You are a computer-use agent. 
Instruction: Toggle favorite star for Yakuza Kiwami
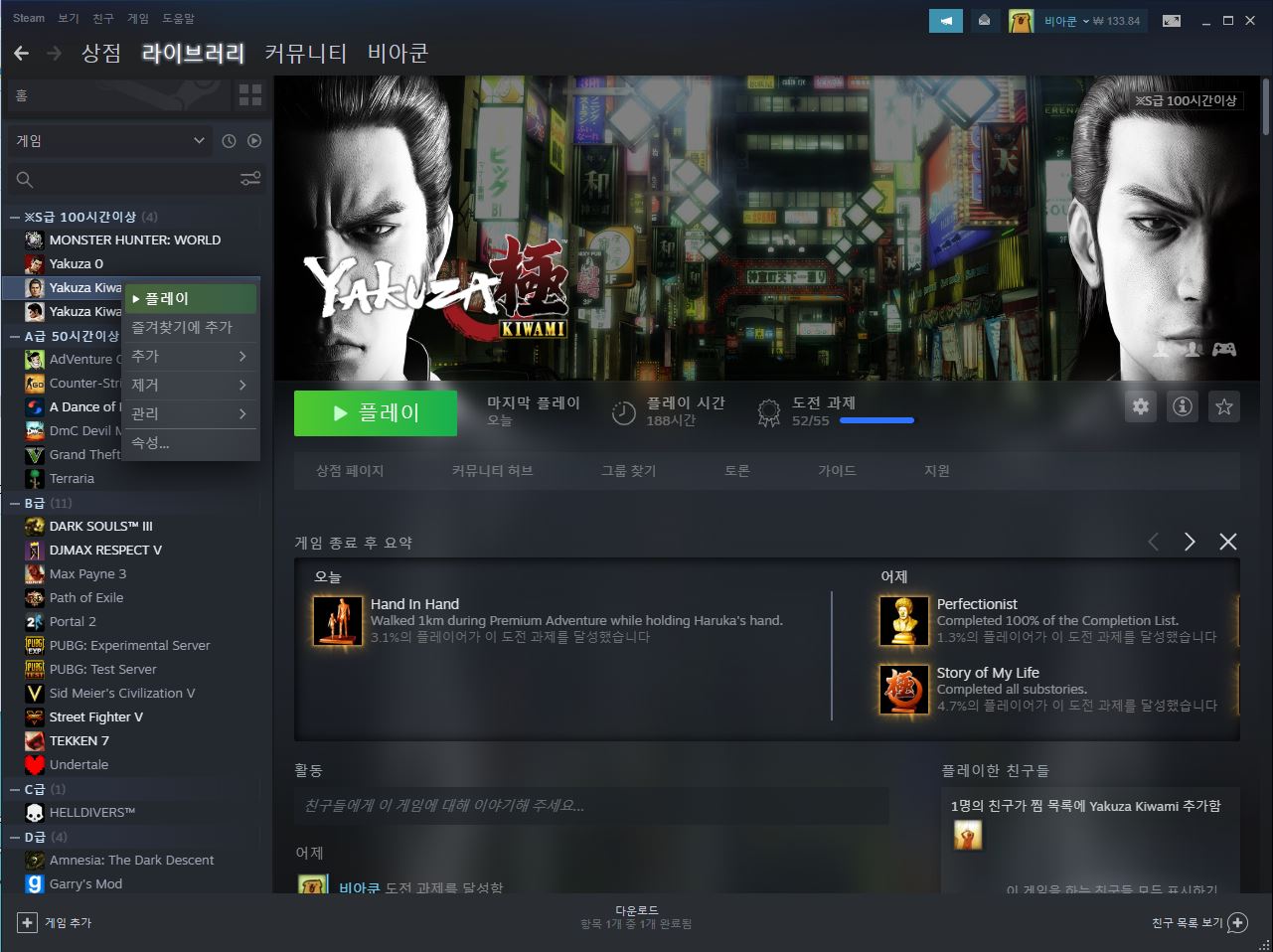[1224, 406]
